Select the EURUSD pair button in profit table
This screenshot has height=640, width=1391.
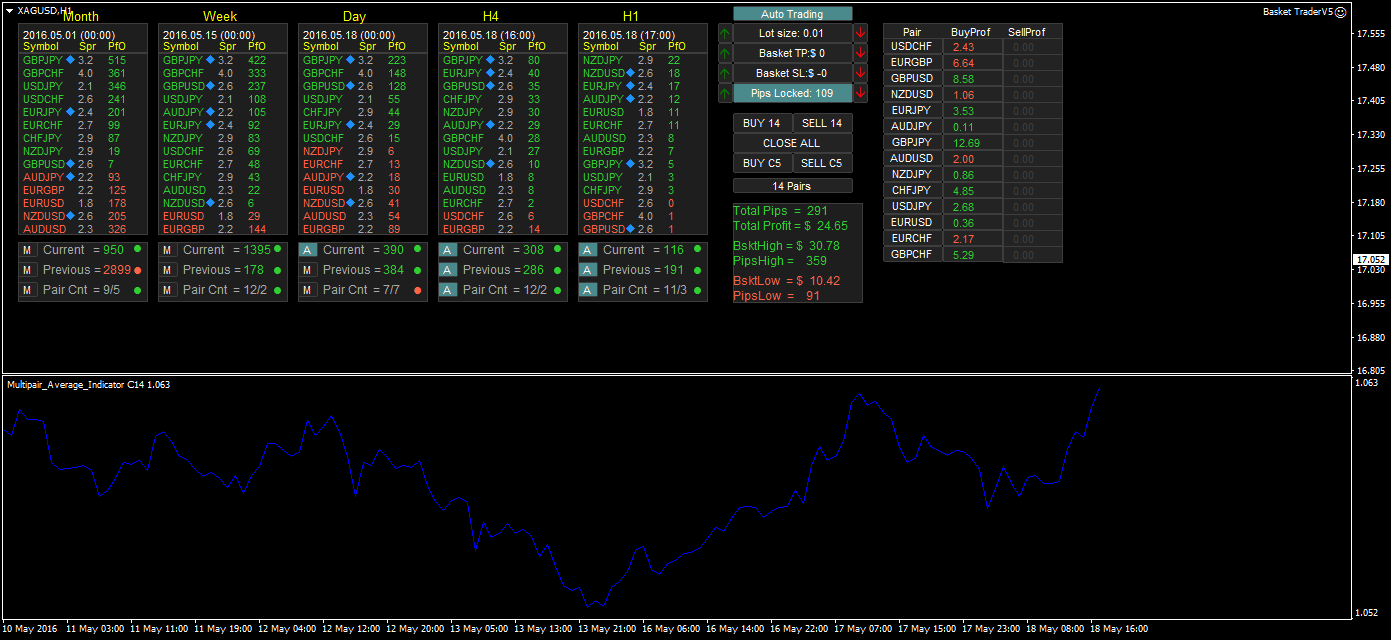[912, 223]
